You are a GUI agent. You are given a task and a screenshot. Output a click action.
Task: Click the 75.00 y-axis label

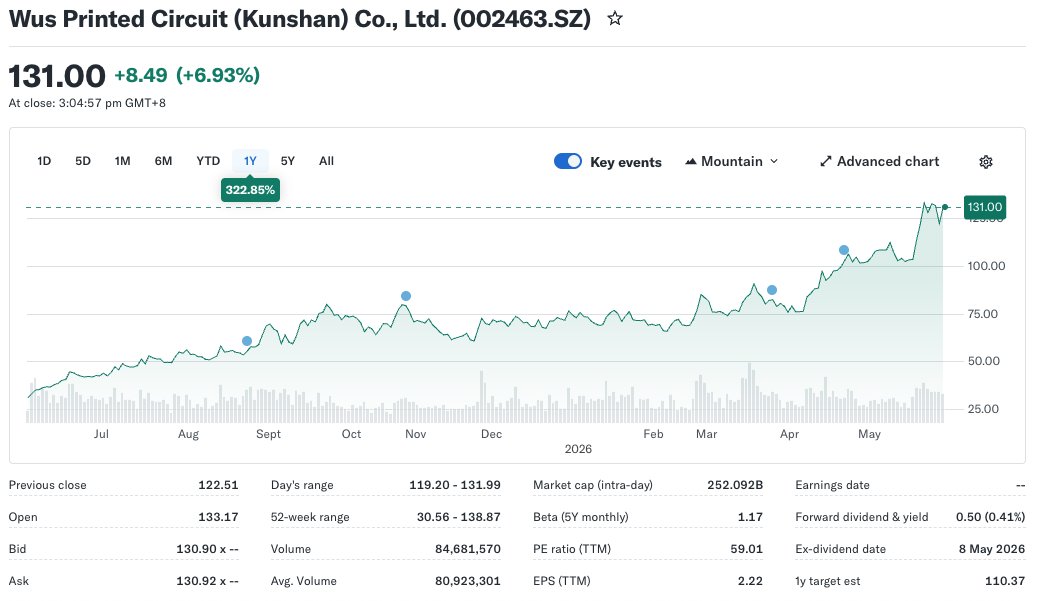[x=982, y=314]
